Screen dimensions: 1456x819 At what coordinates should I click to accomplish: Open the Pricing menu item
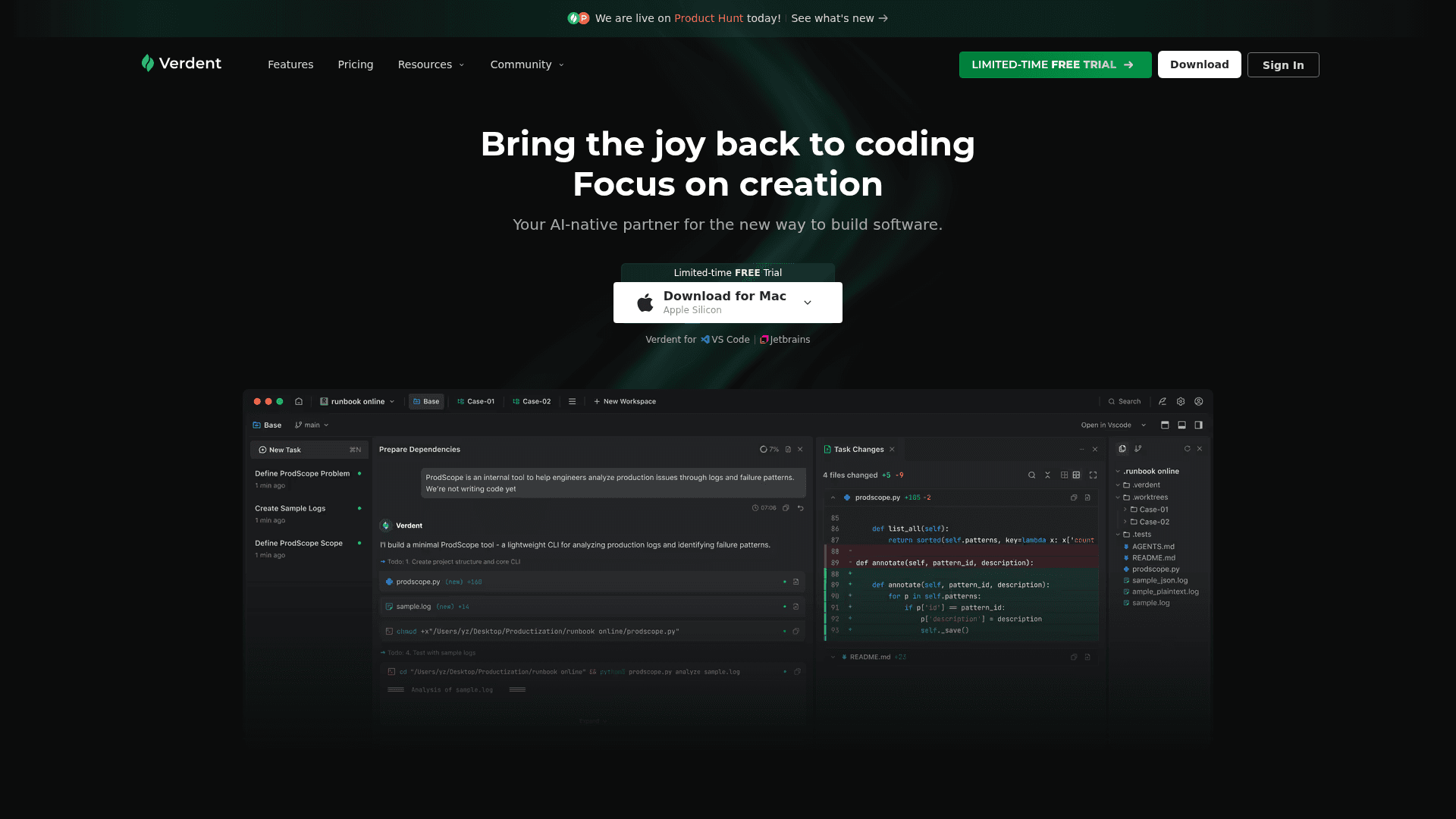pos(355,64)
